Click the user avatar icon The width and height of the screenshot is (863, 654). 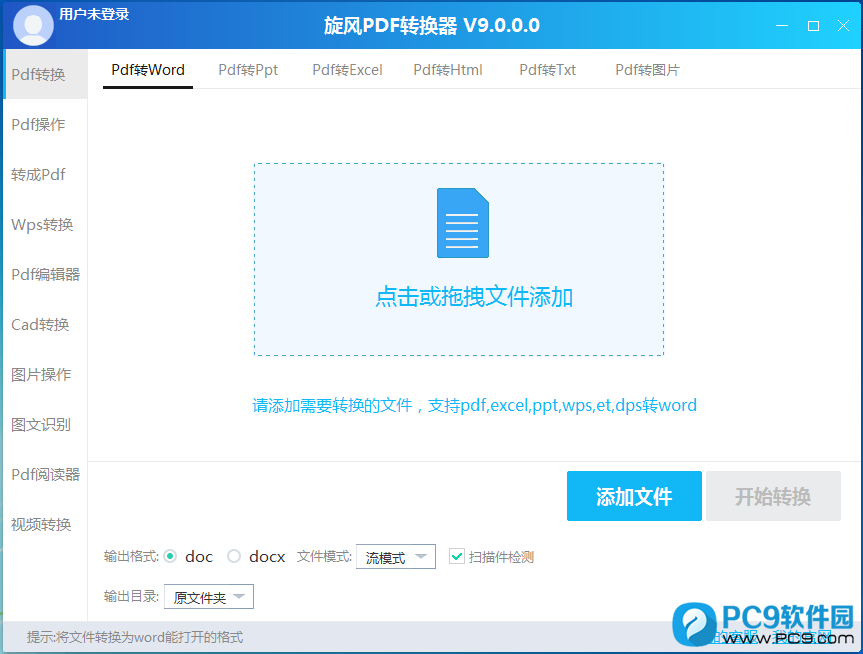(x=33, y=25)
